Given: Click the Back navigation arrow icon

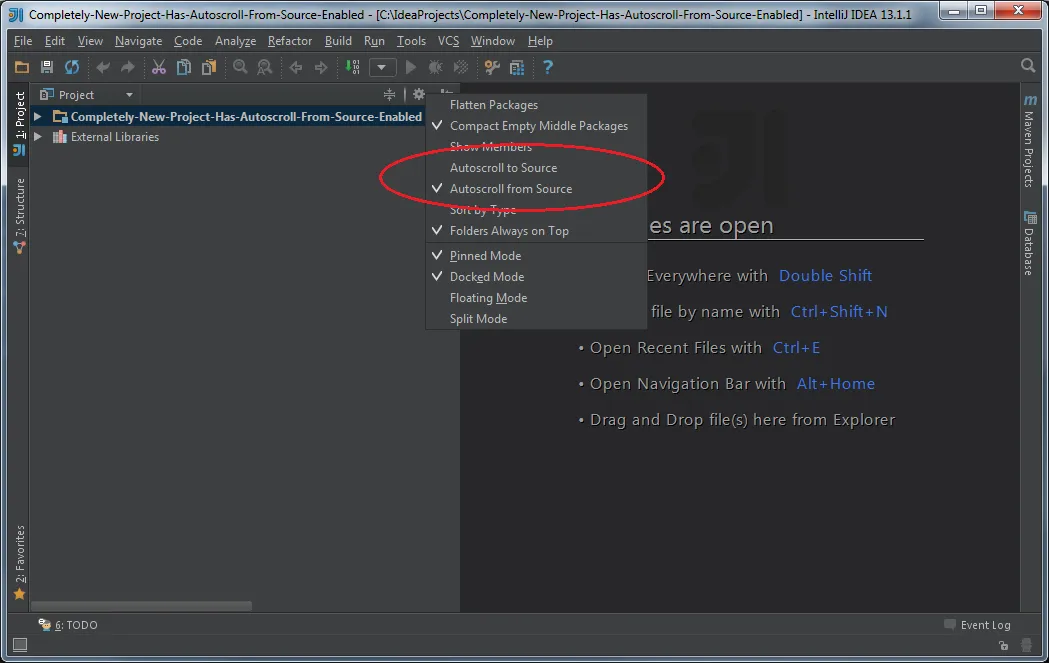Looking at the screenshot, I should tap(296, 67).
